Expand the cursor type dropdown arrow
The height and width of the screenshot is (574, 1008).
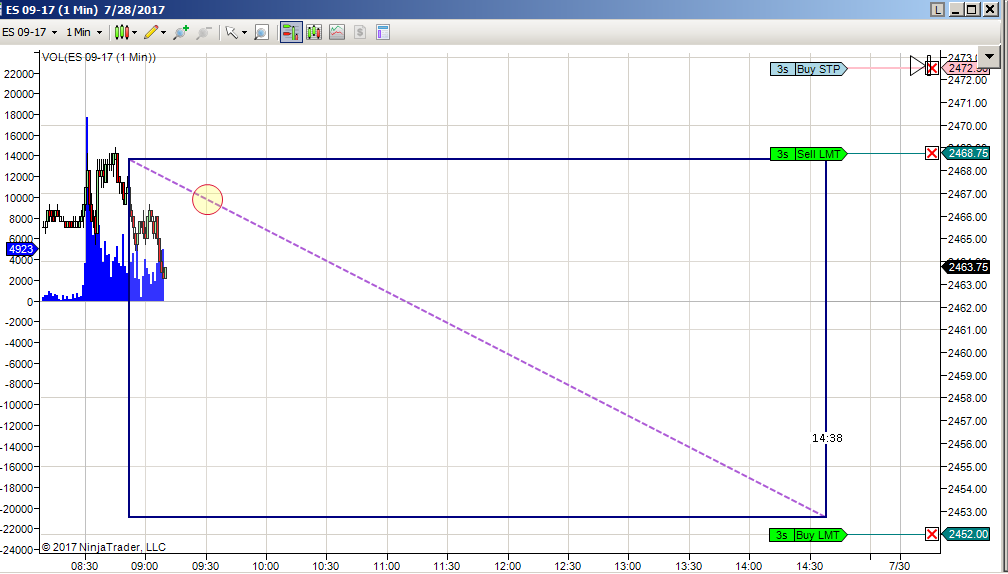pyautogui.click(x=244, y=32)
